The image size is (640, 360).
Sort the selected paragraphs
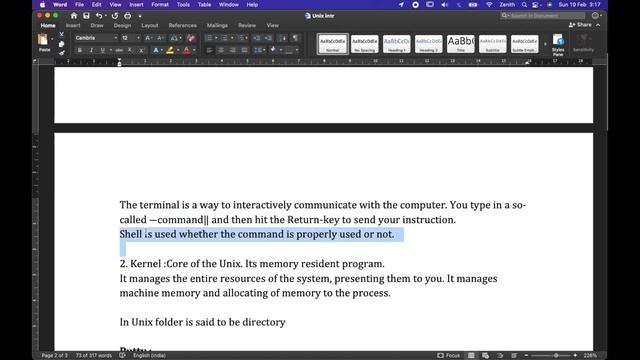283,38
